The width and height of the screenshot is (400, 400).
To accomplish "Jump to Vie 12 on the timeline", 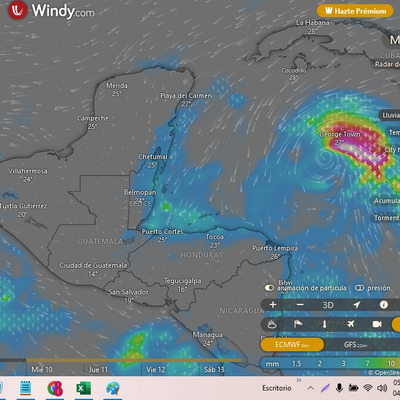I will (x=156, y=369).
